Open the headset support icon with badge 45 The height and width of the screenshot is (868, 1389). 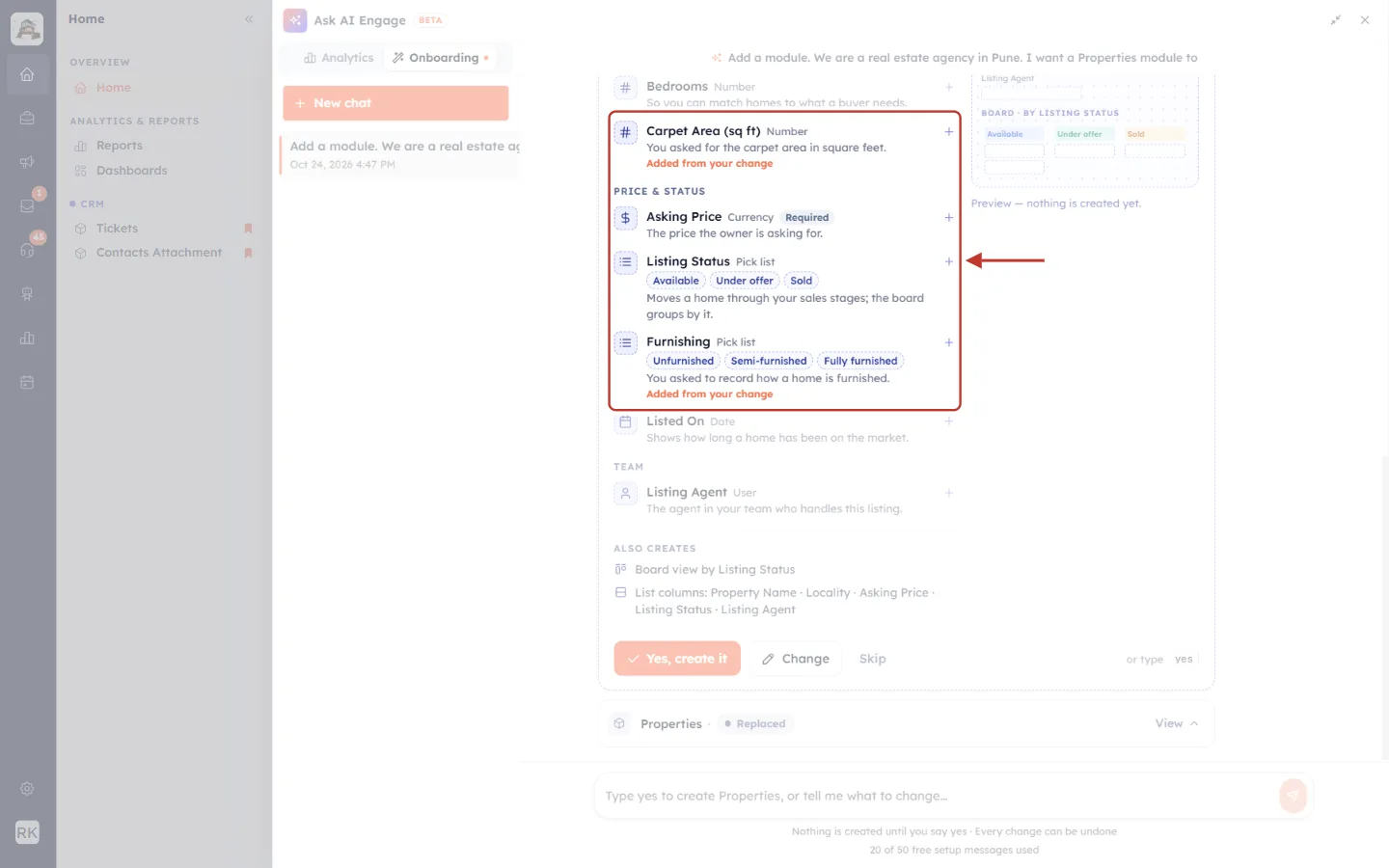(27, 250)
